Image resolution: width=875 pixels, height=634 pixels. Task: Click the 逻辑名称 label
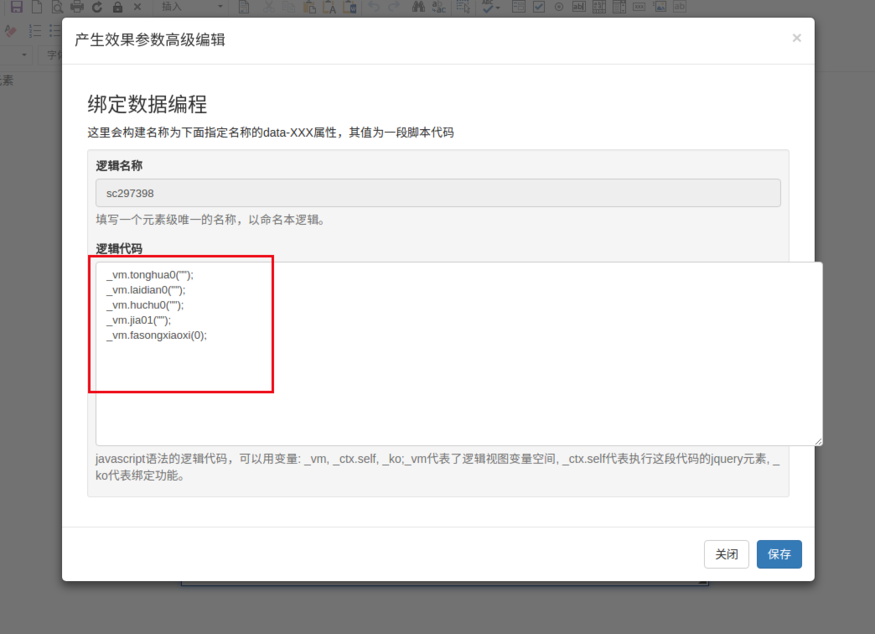[119, 166]
